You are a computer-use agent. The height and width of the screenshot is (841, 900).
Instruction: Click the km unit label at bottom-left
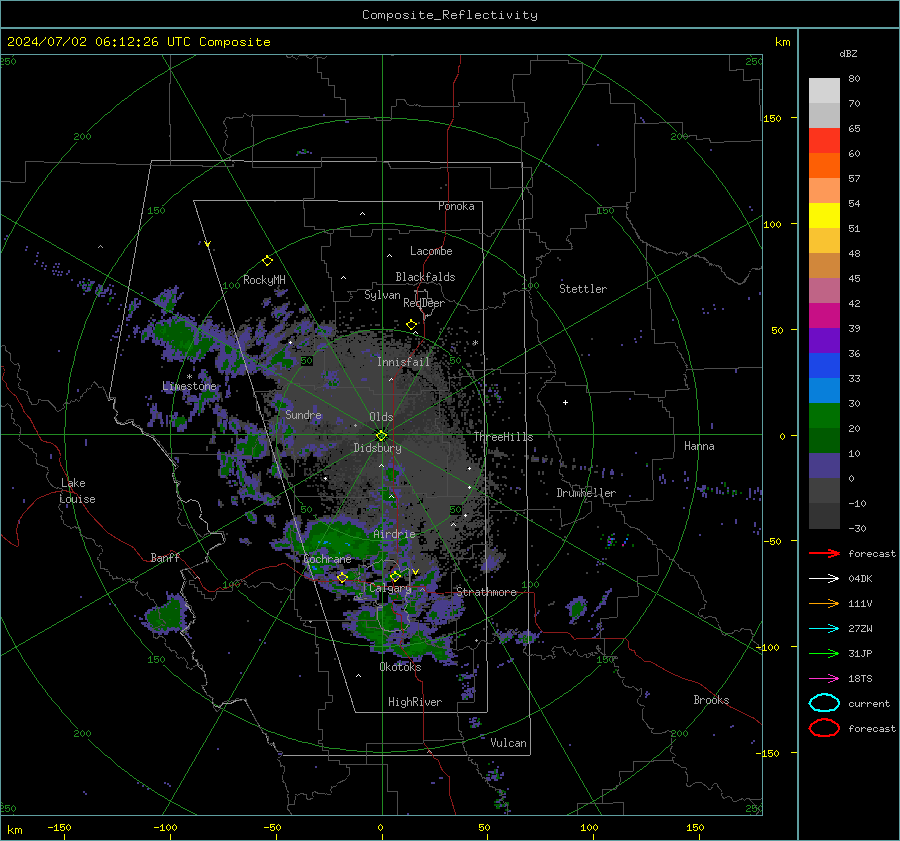pos(14,830)
